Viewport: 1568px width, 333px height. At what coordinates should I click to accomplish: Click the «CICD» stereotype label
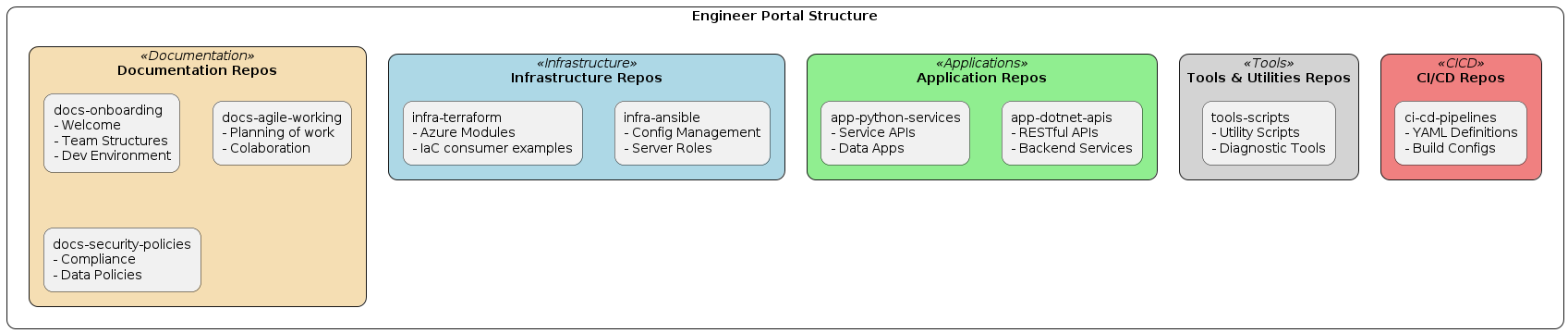[x=1461, y=63]
